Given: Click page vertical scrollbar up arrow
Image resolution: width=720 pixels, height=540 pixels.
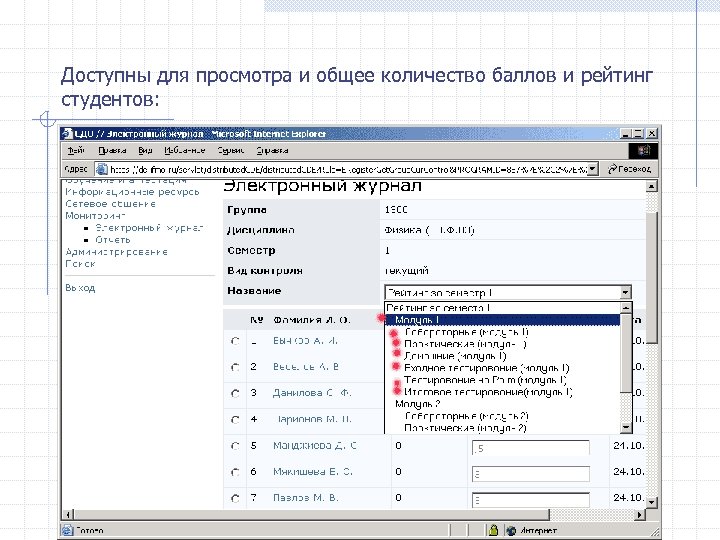Looking at the screenshot, I should click(x=652, y=186).
